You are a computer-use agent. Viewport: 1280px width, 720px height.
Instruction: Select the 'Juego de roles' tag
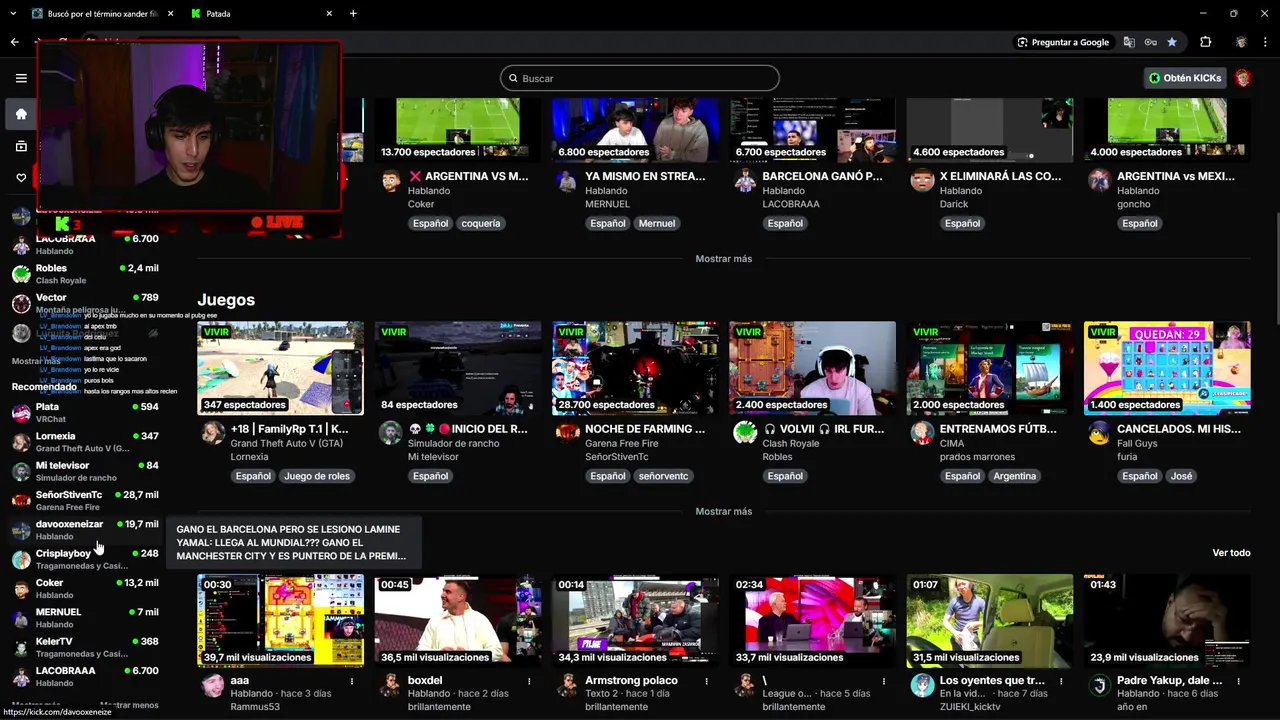tap(317, 476)
